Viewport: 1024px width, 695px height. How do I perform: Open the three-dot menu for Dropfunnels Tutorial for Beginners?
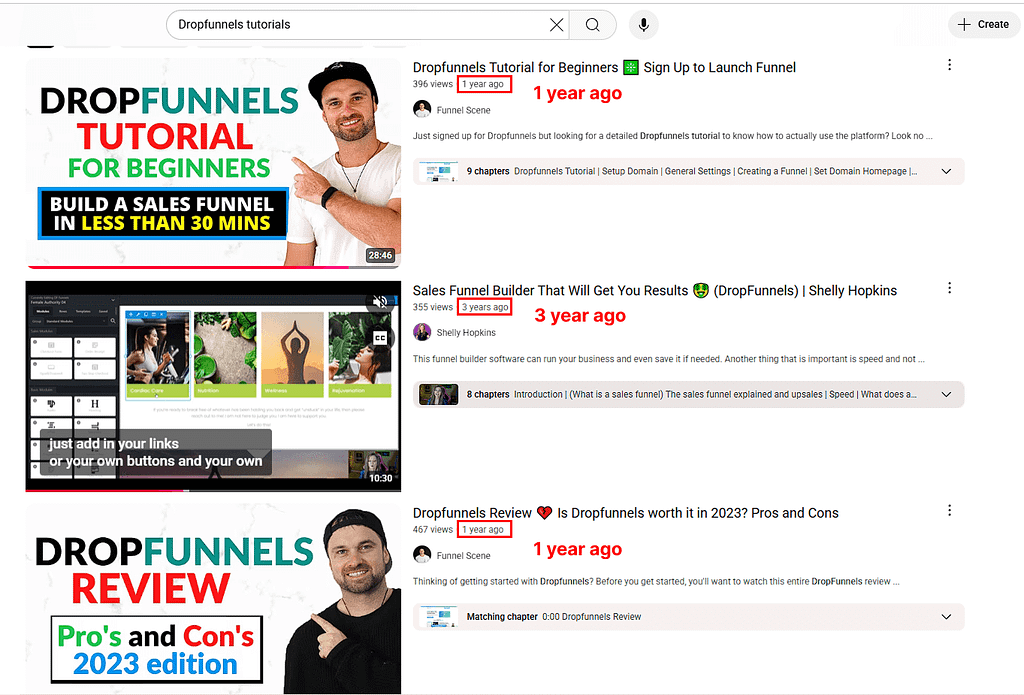click(x=950, y=65)
